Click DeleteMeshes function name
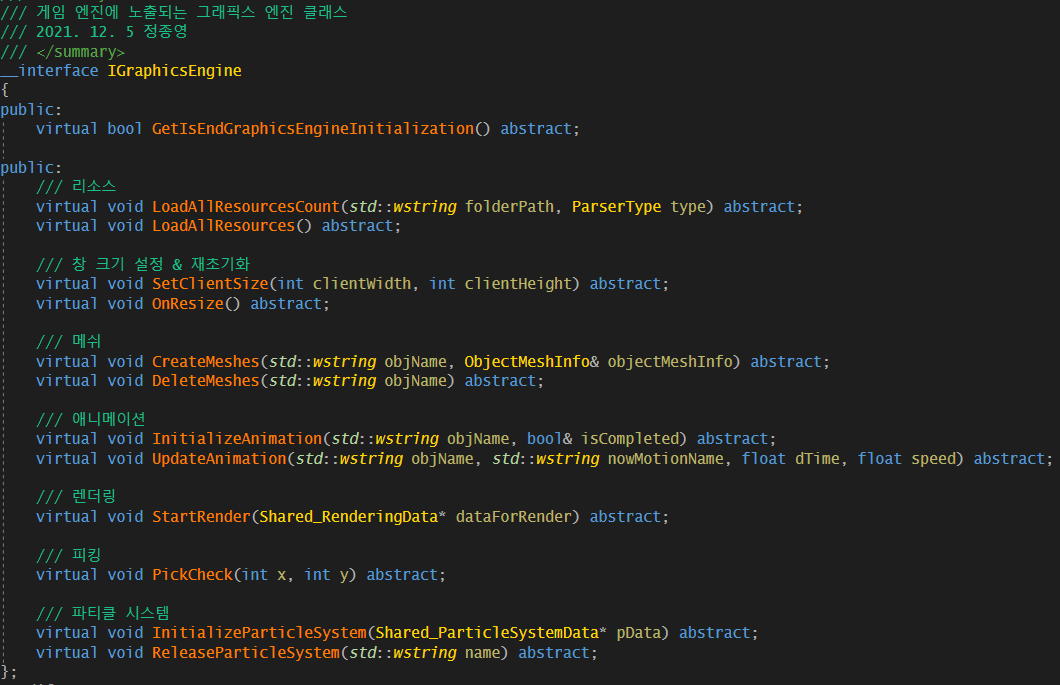1060x685 pixels. click(x=206, y=381)
